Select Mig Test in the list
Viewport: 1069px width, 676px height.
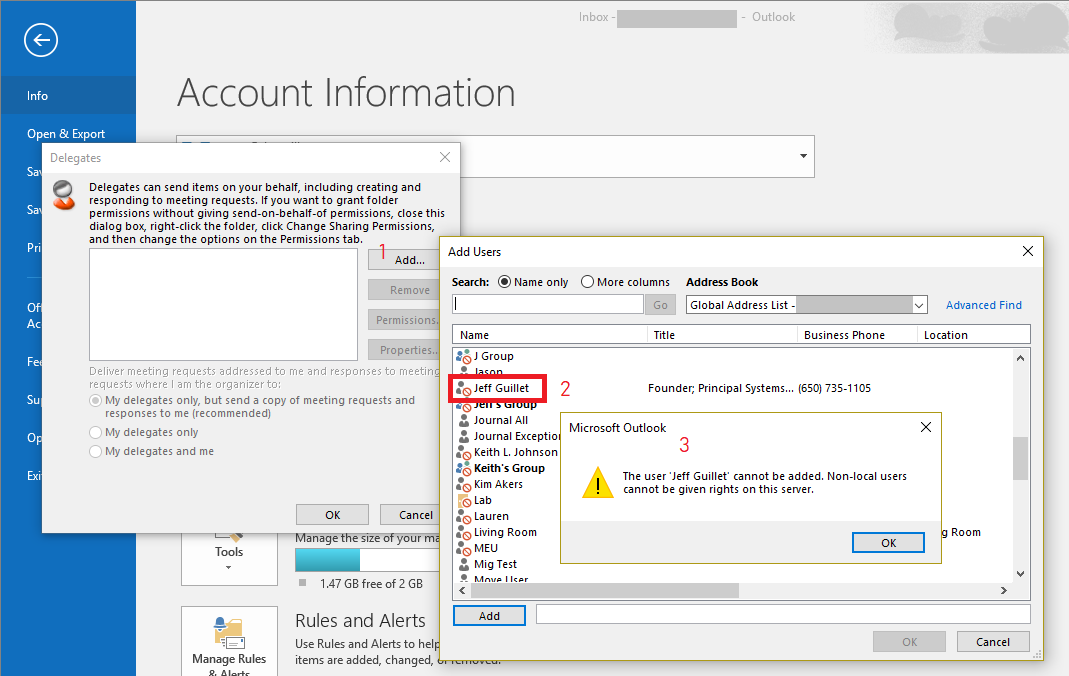[x=496, y=565]
